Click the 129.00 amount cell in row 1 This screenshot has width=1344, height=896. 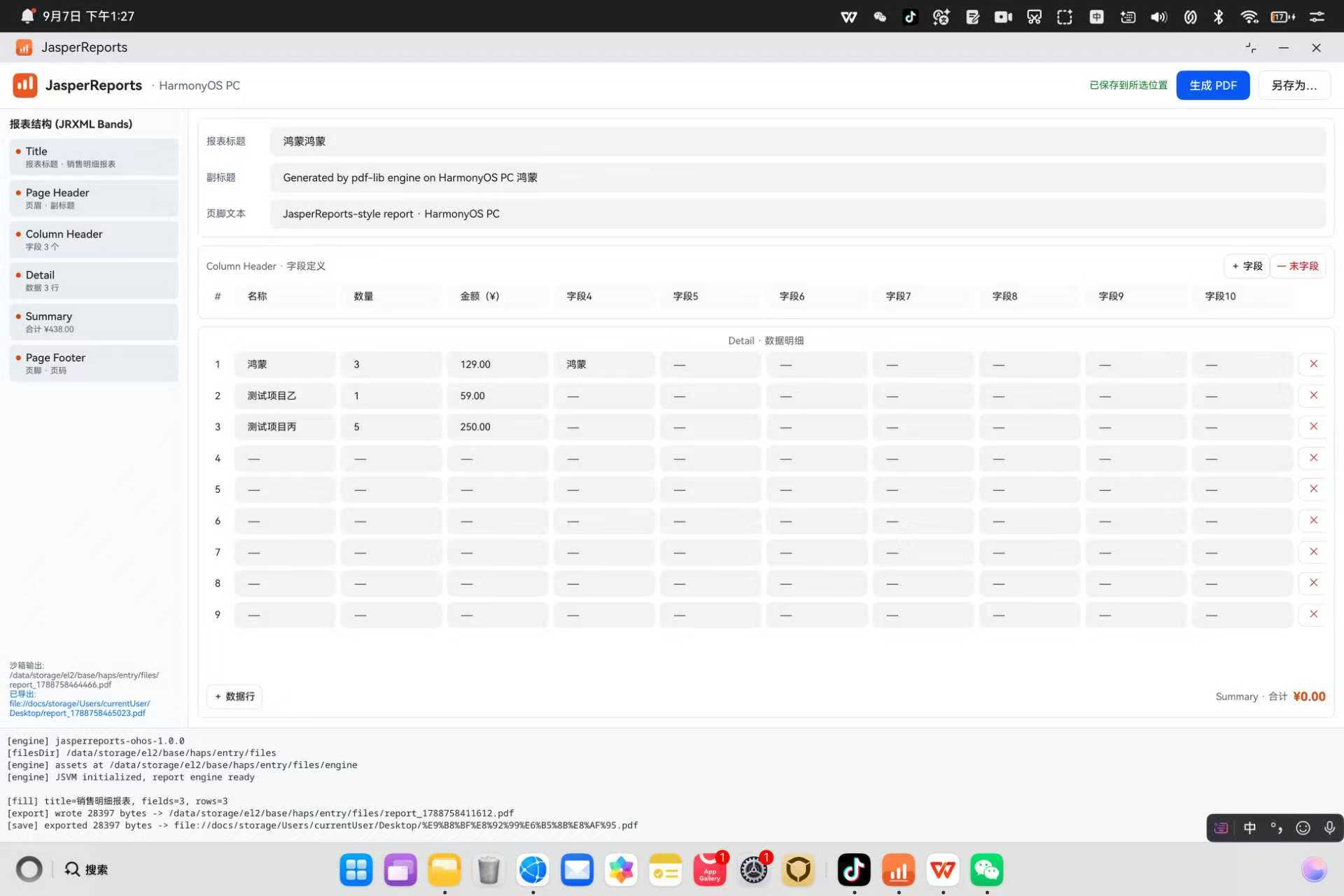pos(498,364)
